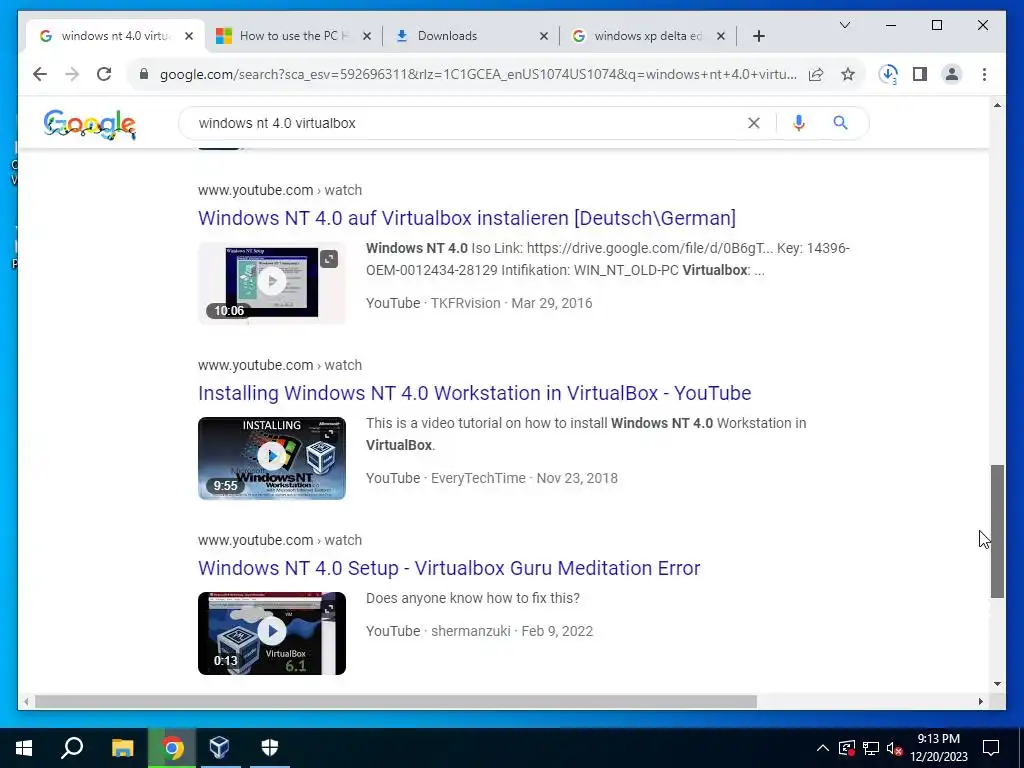The image size is (1024, 768).
Task: Start voice search with microphone icon
Action: 799,123
